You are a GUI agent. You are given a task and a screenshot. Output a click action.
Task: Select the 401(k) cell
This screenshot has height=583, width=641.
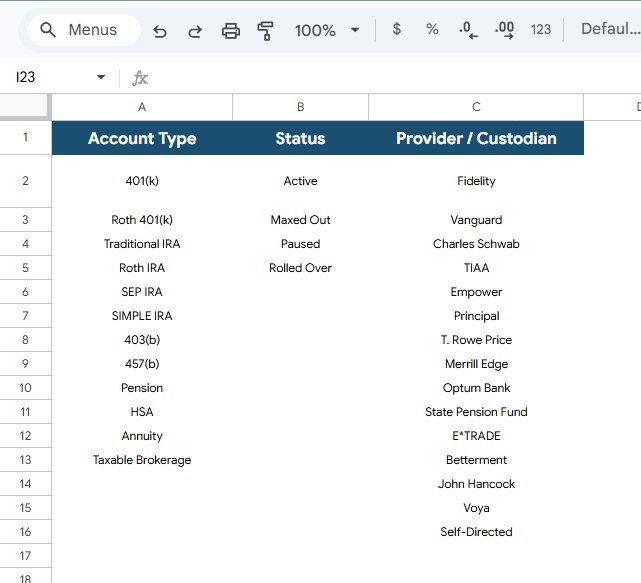(x=142, y=181)
